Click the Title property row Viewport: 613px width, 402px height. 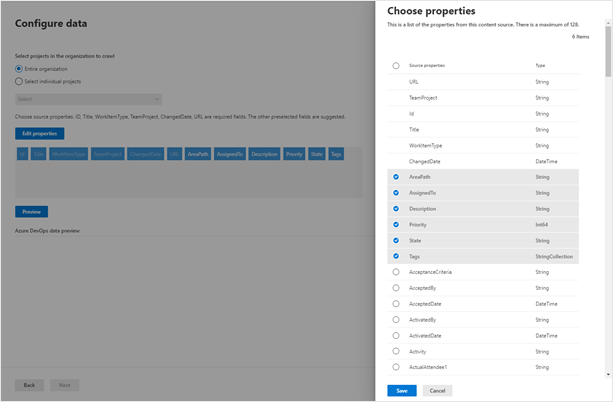click(483, 129)
